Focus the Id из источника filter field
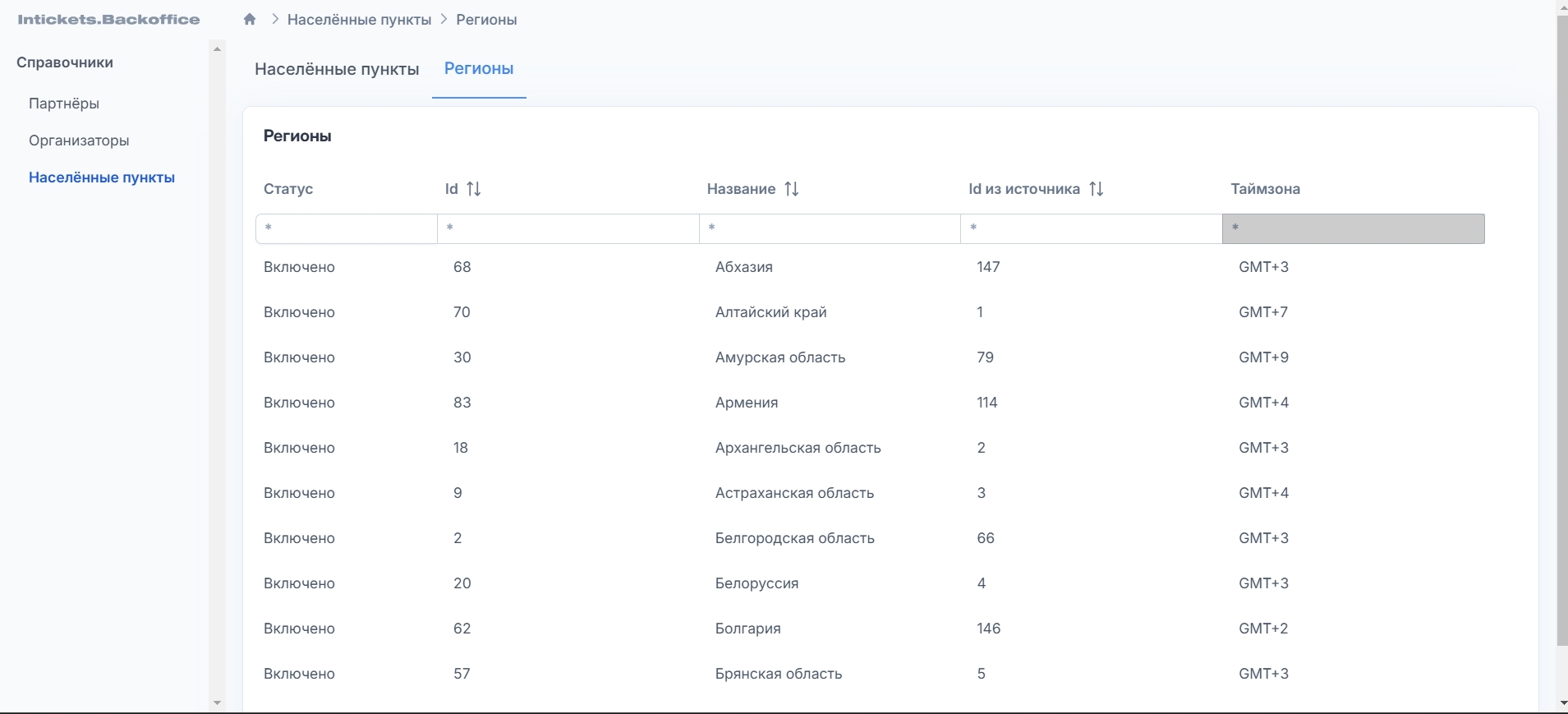 (1092, 228)
